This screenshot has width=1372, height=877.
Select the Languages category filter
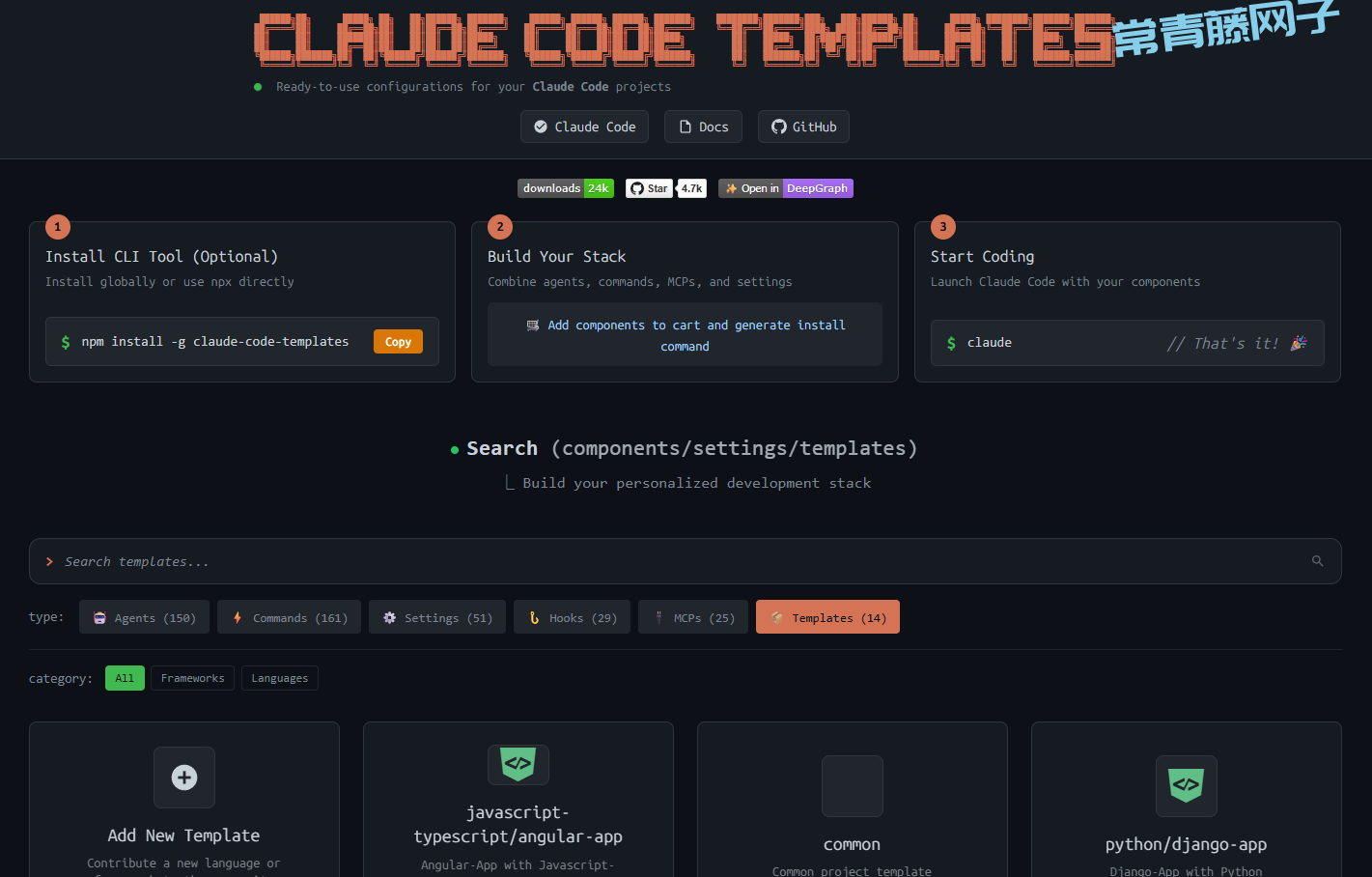pos(280,678)
